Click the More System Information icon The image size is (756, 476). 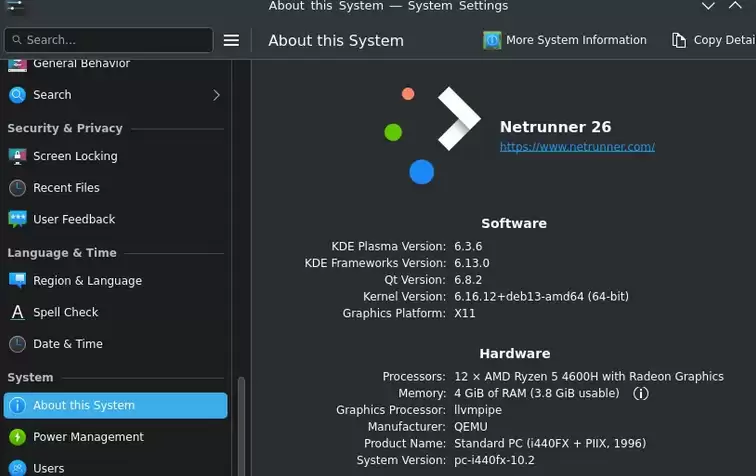(x=492, y=41)
